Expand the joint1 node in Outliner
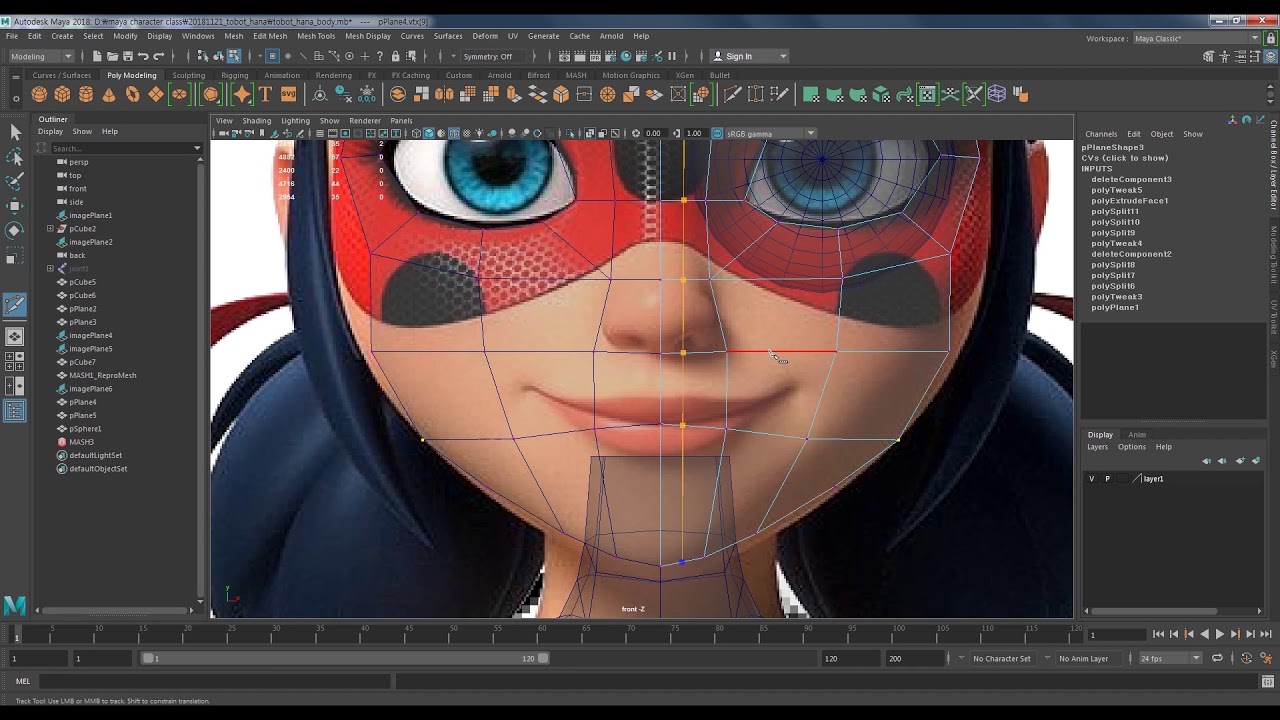Viewport: 1280px width, 720px height. coord(50,269)
